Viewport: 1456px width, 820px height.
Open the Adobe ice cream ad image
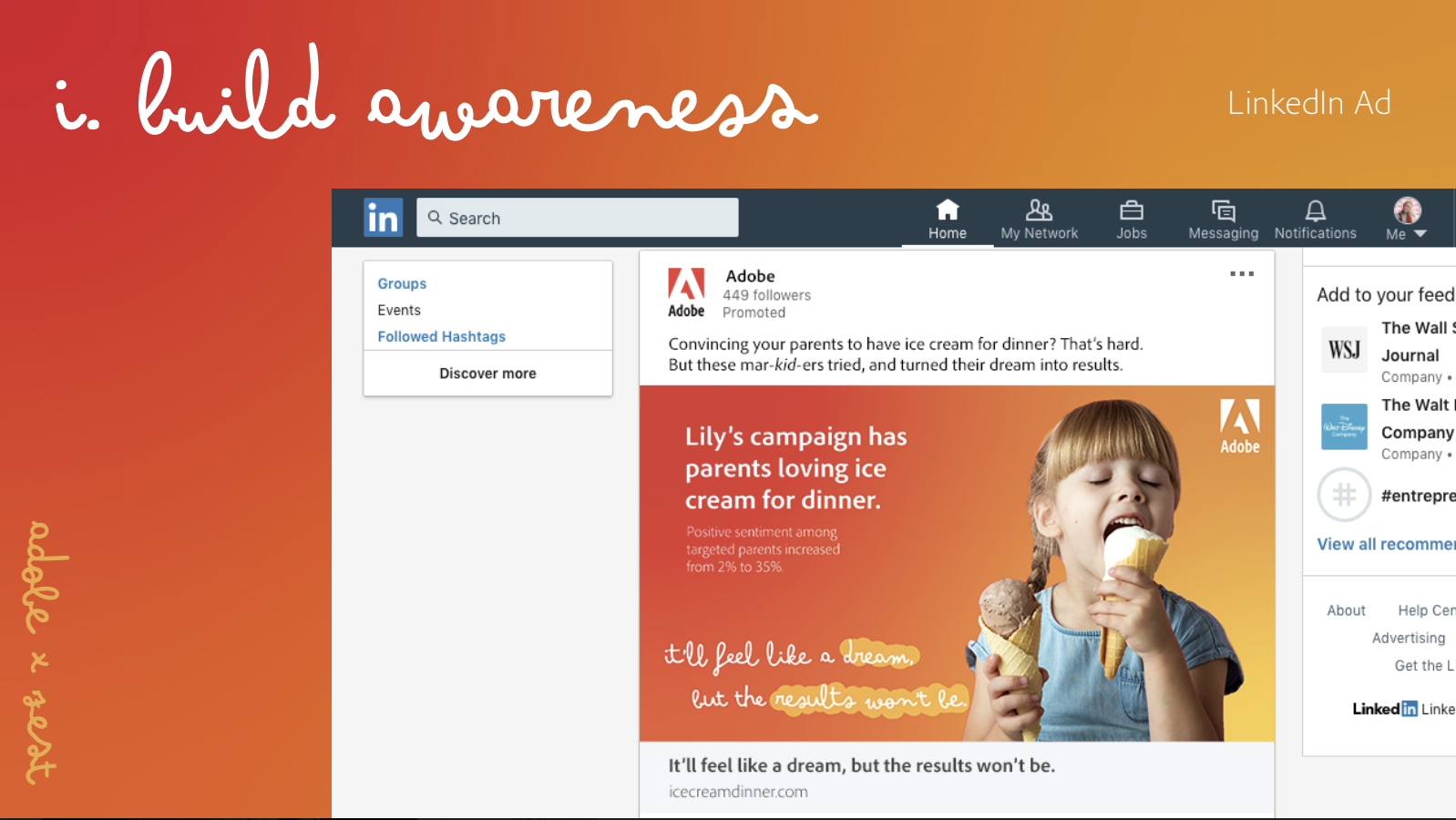click(x=957, y=563)
